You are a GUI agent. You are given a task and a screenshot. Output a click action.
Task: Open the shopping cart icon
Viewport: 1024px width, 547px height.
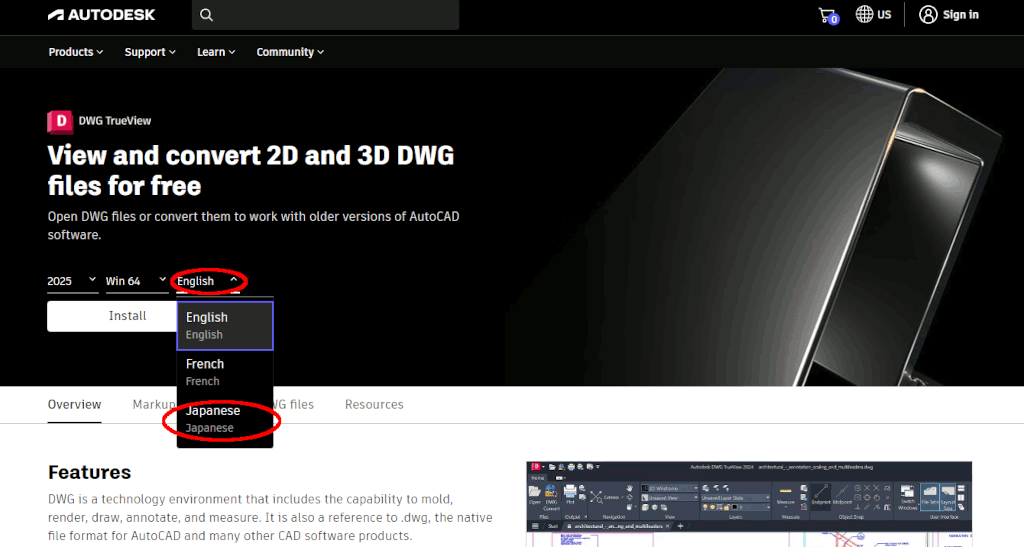(x=828, y=15)
